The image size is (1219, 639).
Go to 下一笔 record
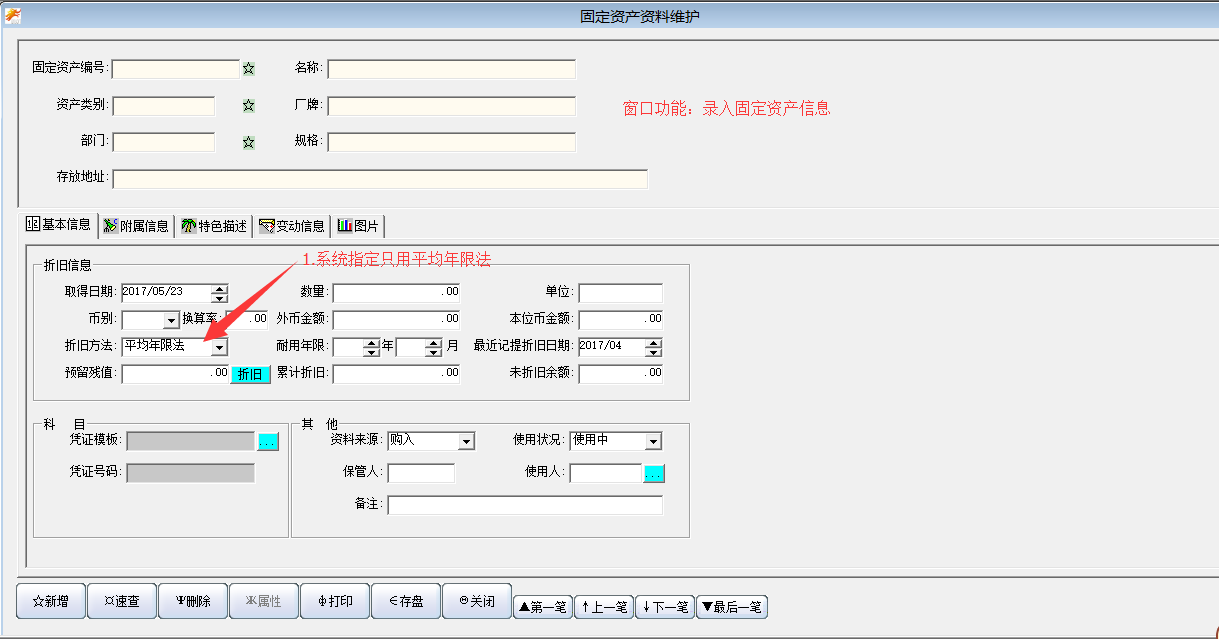tap(665, 607)
